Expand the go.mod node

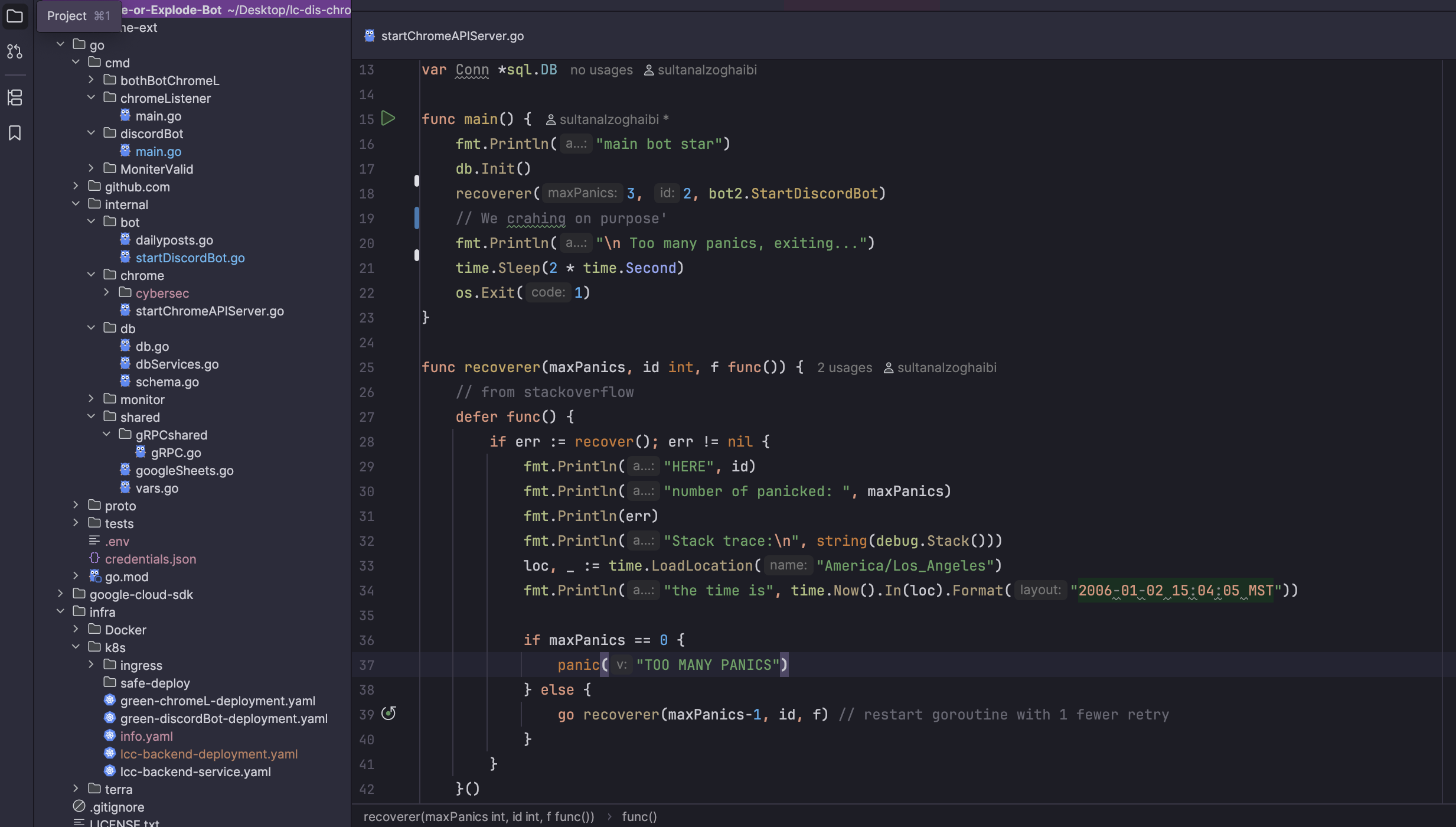(x=76, y=576)
